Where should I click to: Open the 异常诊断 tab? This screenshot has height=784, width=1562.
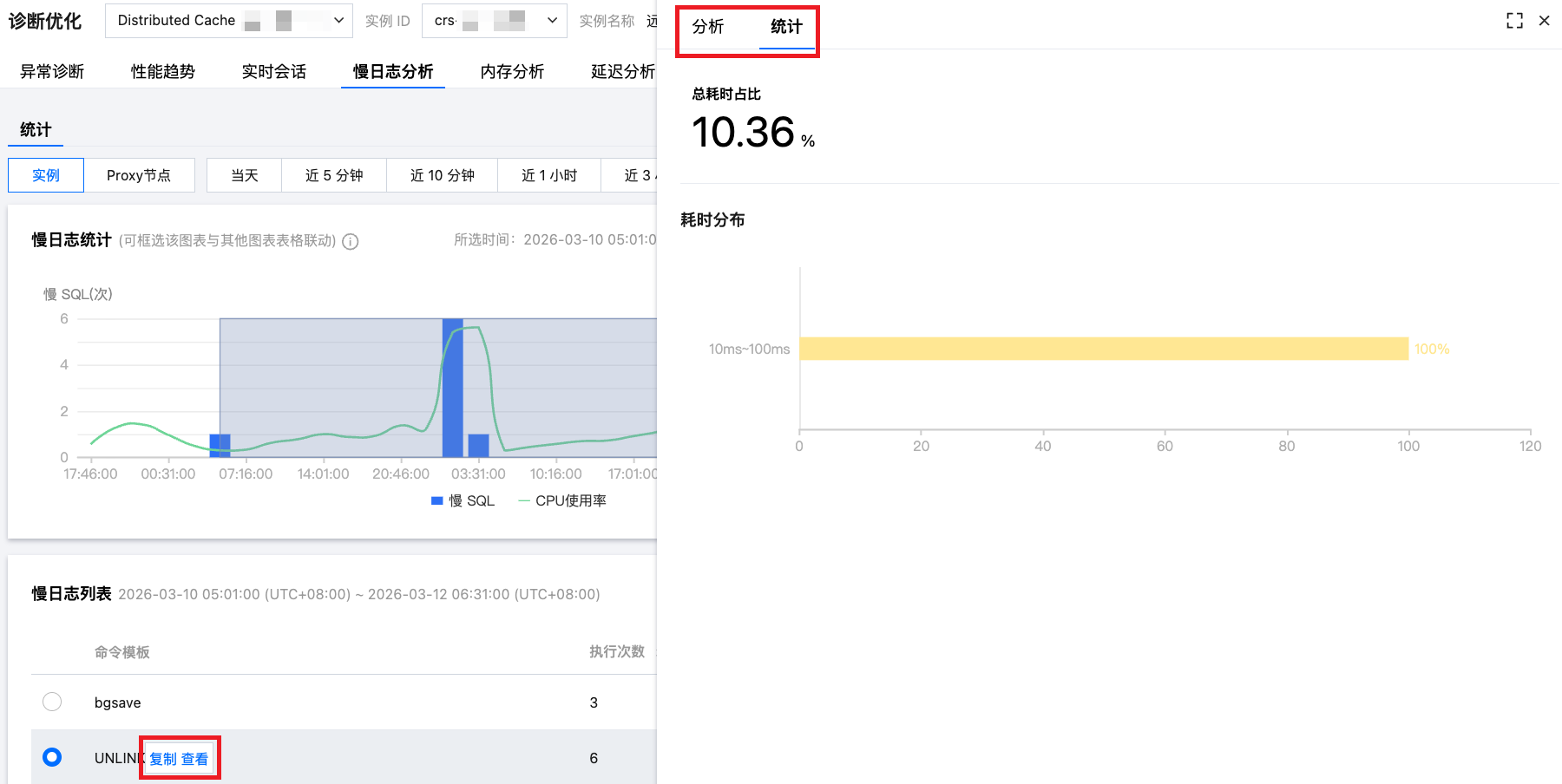[52, 72]
